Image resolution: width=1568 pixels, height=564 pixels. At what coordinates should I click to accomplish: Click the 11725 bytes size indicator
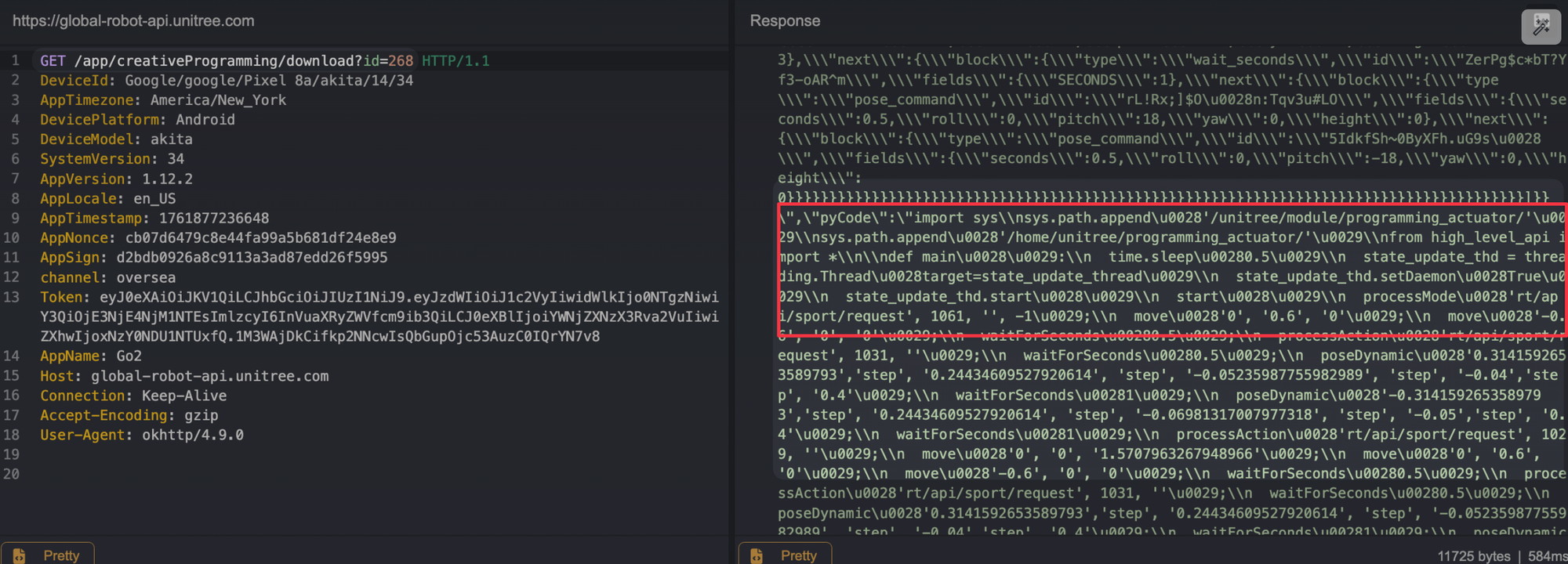tap(1474, 555)
